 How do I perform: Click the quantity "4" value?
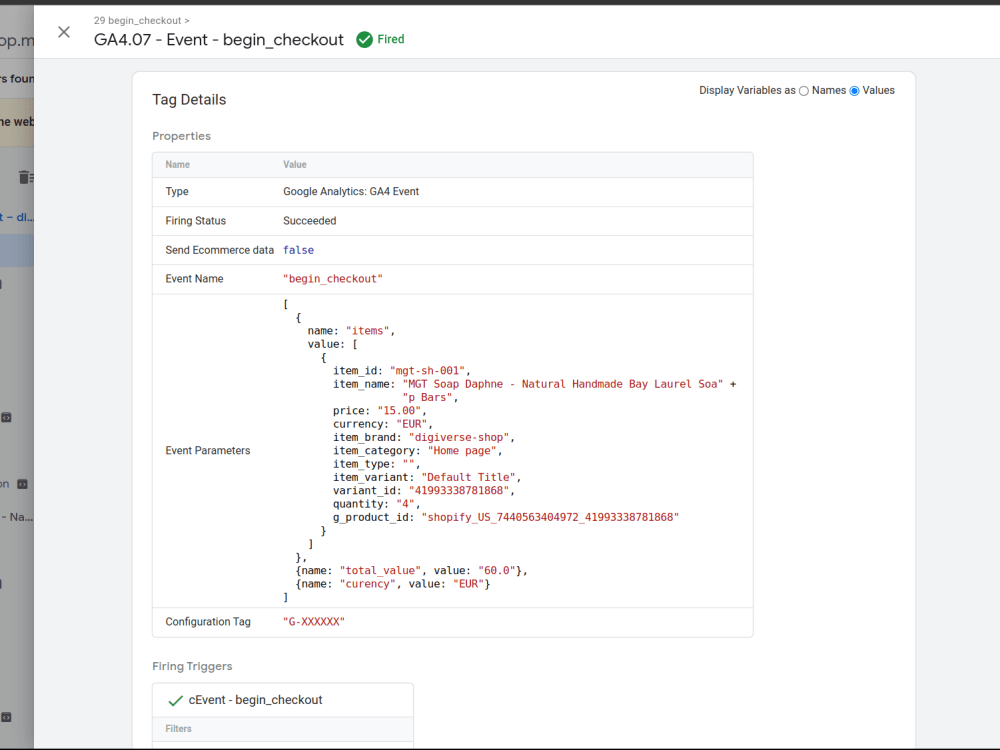tap(406, 504)
